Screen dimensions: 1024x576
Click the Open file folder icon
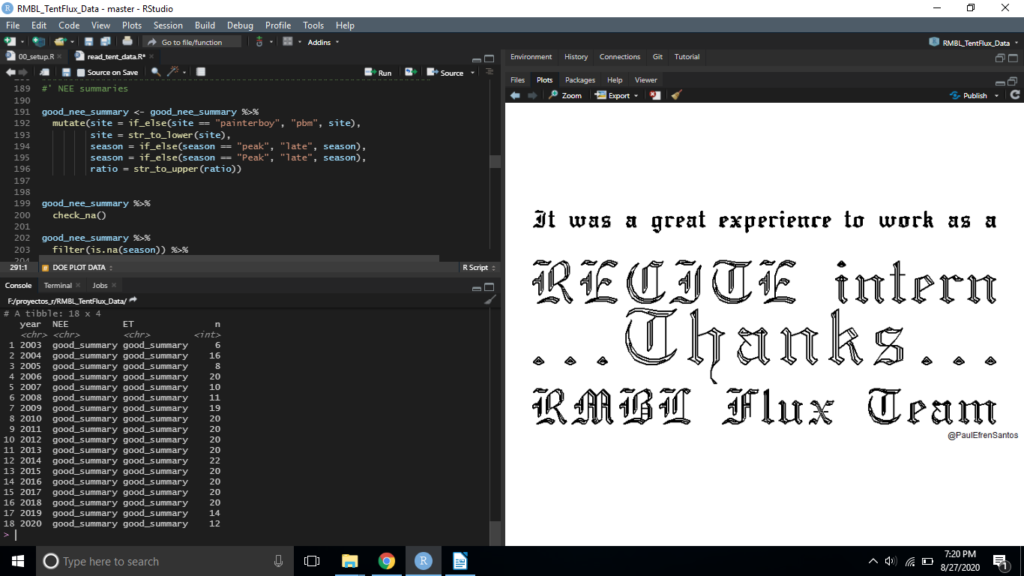click(59, 42)
